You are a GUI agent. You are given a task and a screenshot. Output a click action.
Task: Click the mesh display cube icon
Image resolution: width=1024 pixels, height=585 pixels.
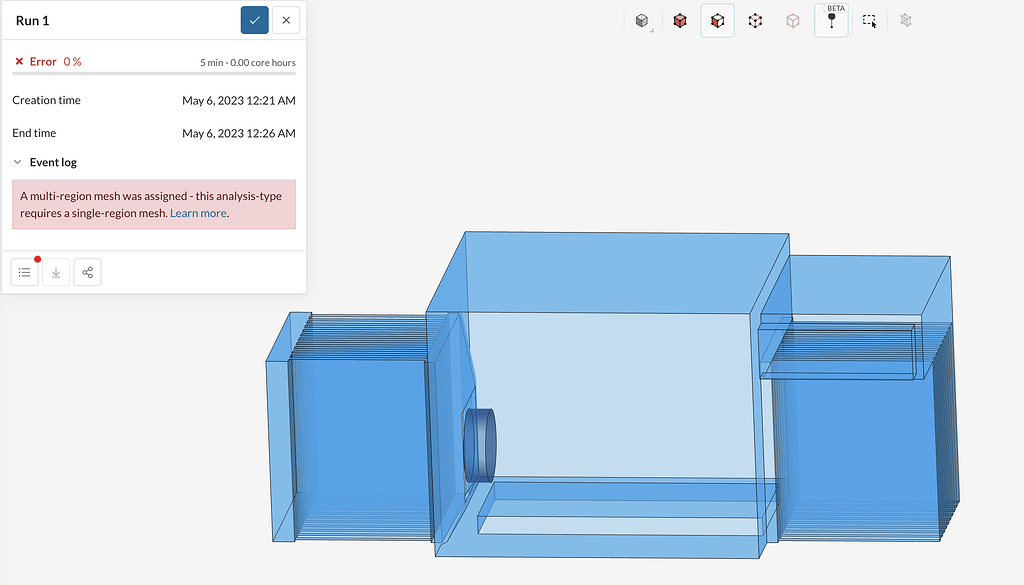(x=905, y=20)
